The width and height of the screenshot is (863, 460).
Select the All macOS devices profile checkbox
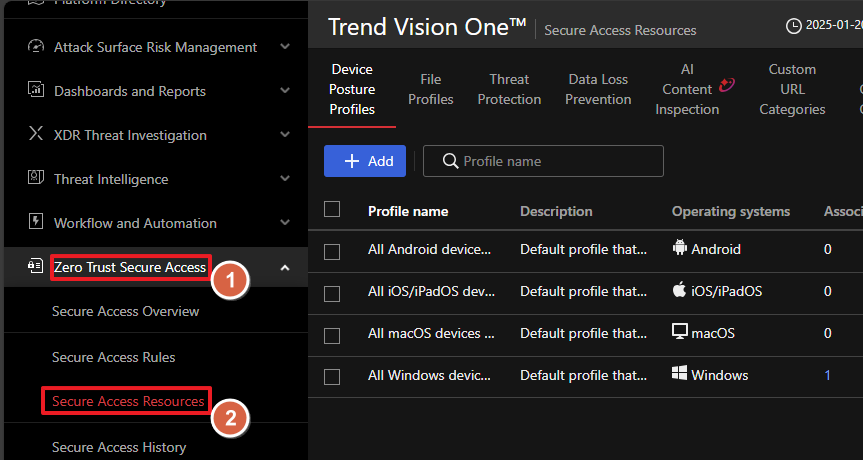tap(332, 334)
